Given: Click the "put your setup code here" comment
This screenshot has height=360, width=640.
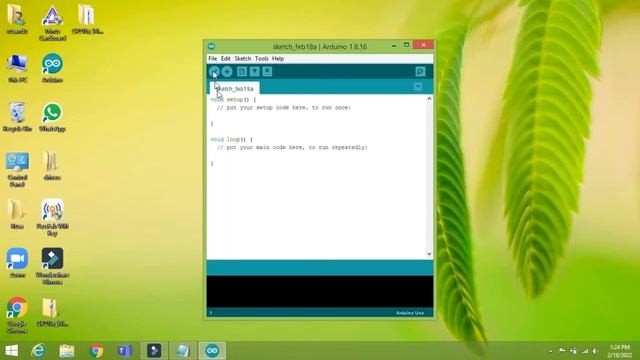Looking at the screenshot, I should pyautogui.click(x=284, y=108).
